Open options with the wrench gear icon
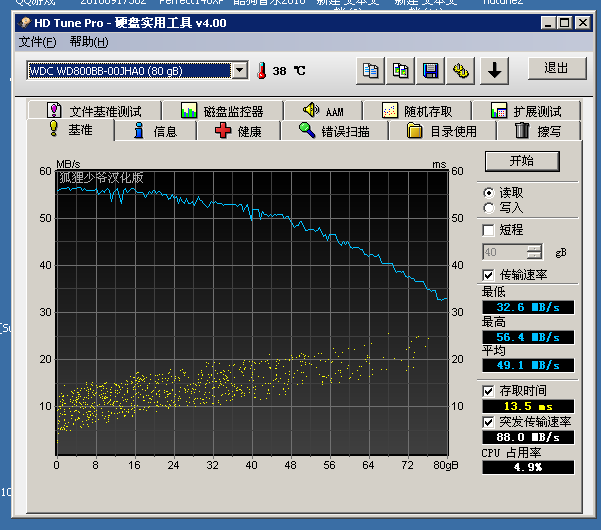The height and width of the screenshot is (530, 601). (460, 71)
